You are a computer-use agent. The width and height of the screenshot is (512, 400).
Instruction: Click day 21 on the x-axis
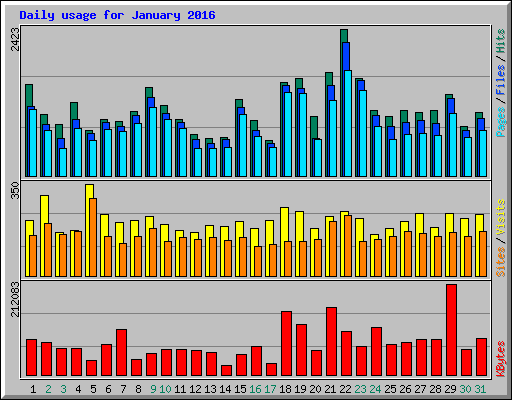tap(330, 389)
